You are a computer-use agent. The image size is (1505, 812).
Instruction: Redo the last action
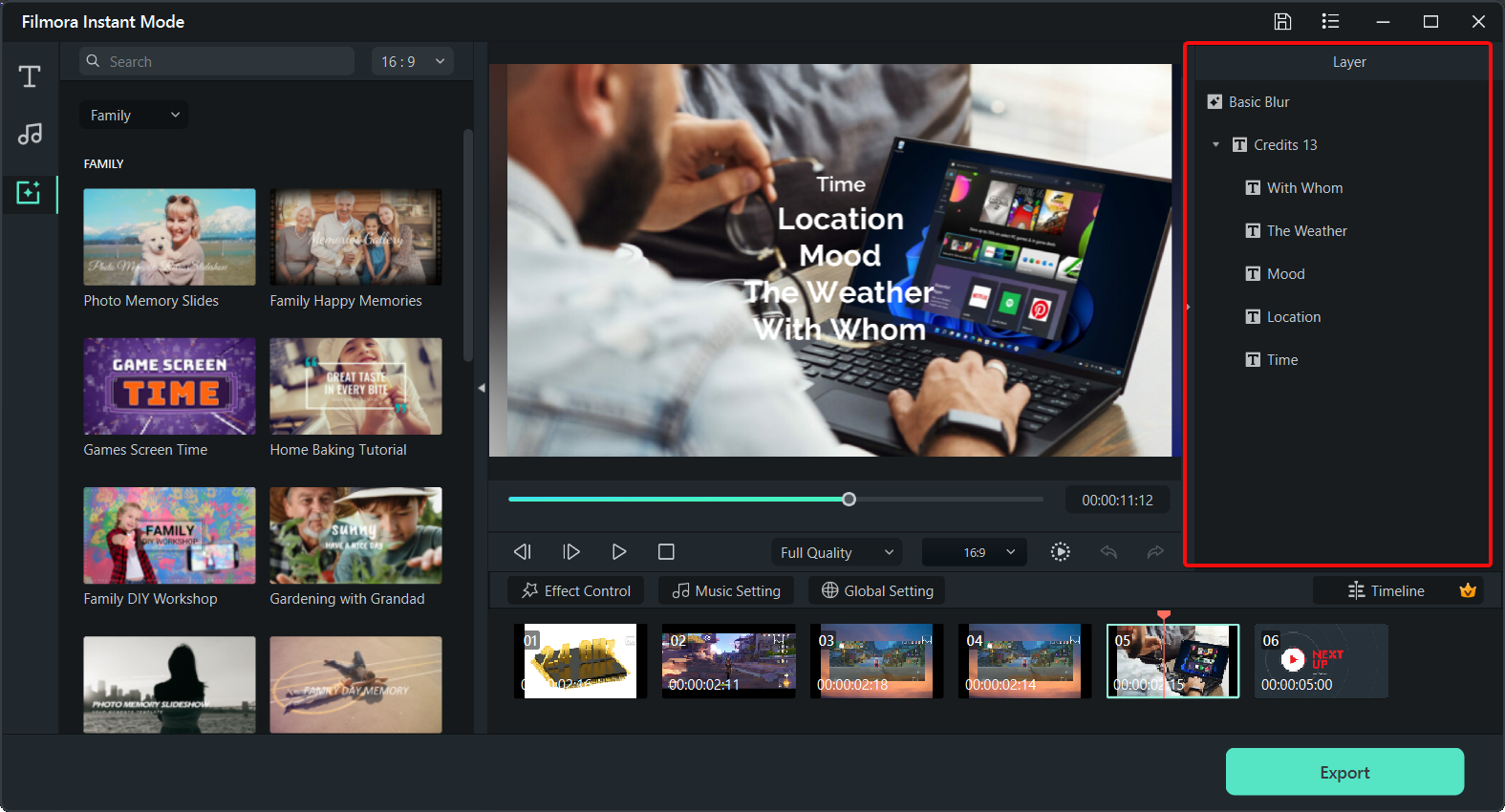pyautogui.click(x=1155, y=551)
